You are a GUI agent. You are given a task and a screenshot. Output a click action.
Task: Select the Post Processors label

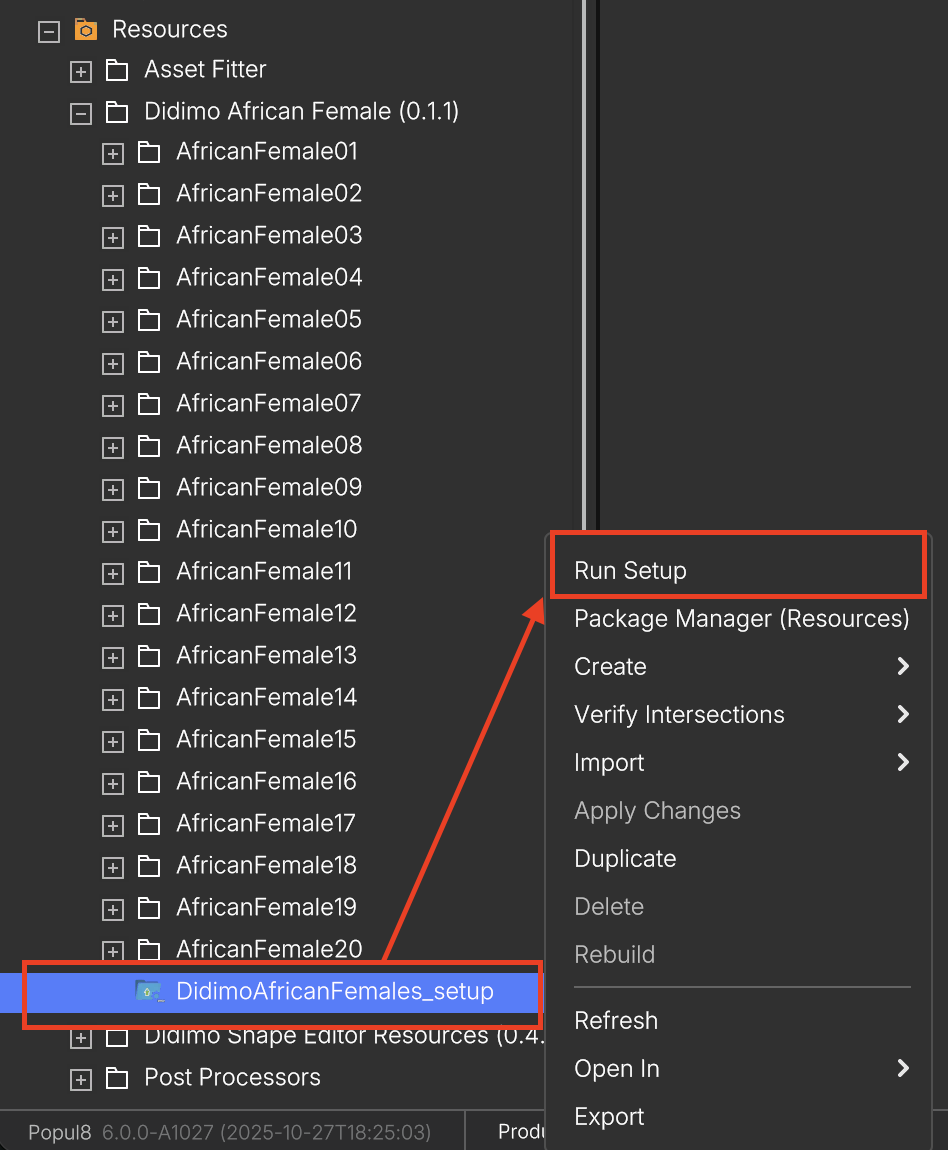pos(232,1077)
